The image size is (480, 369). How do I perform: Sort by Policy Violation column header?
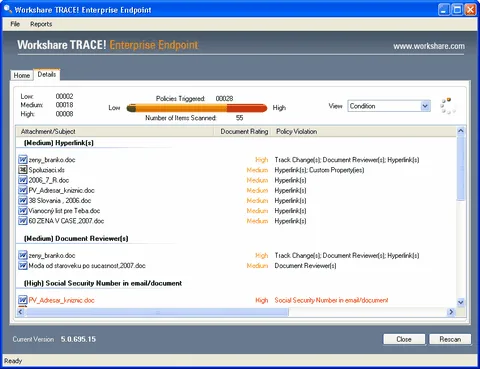(363, 131)
